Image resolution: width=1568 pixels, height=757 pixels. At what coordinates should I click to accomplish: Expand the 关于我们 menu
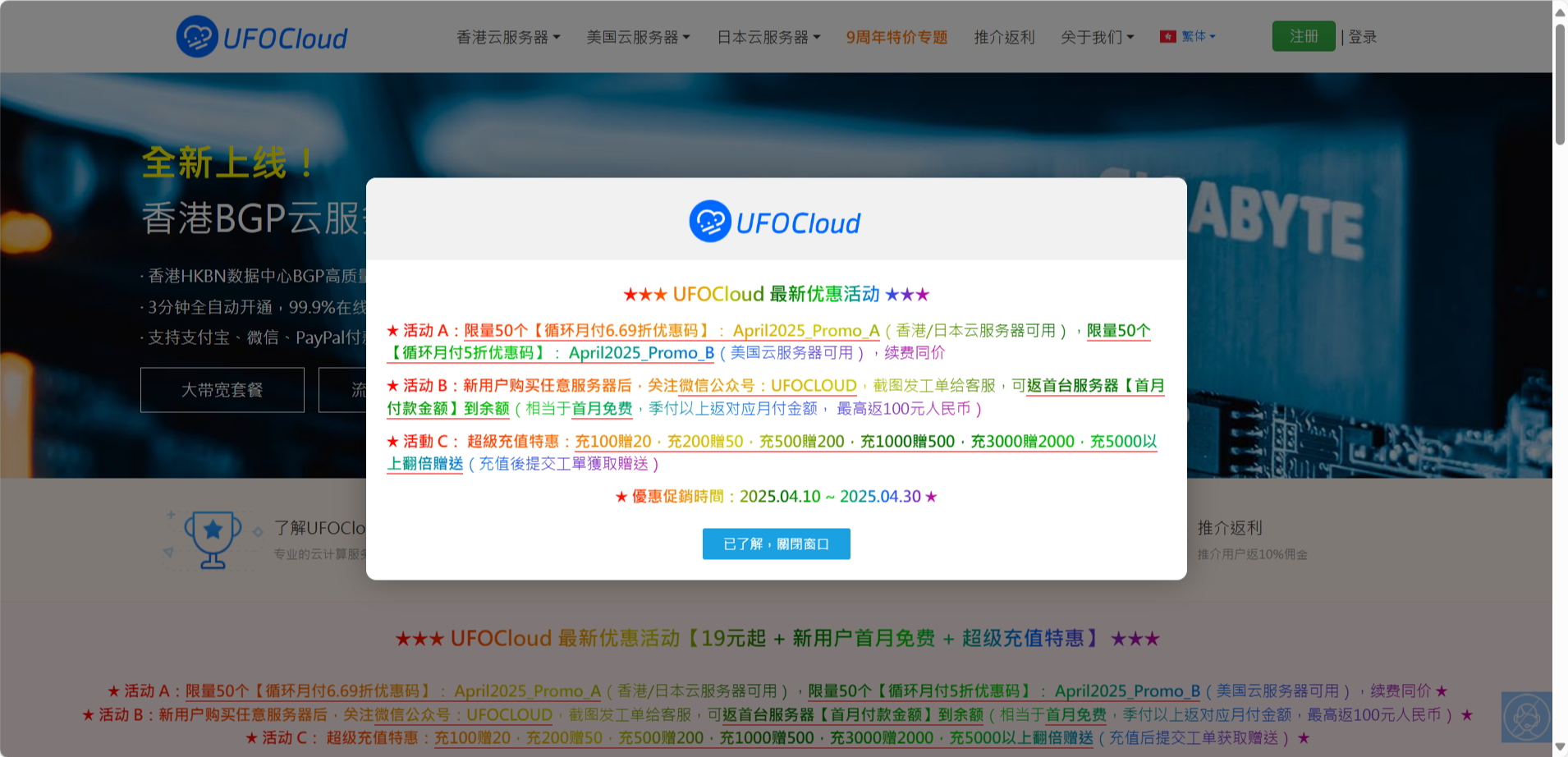tap(1097, 38)
